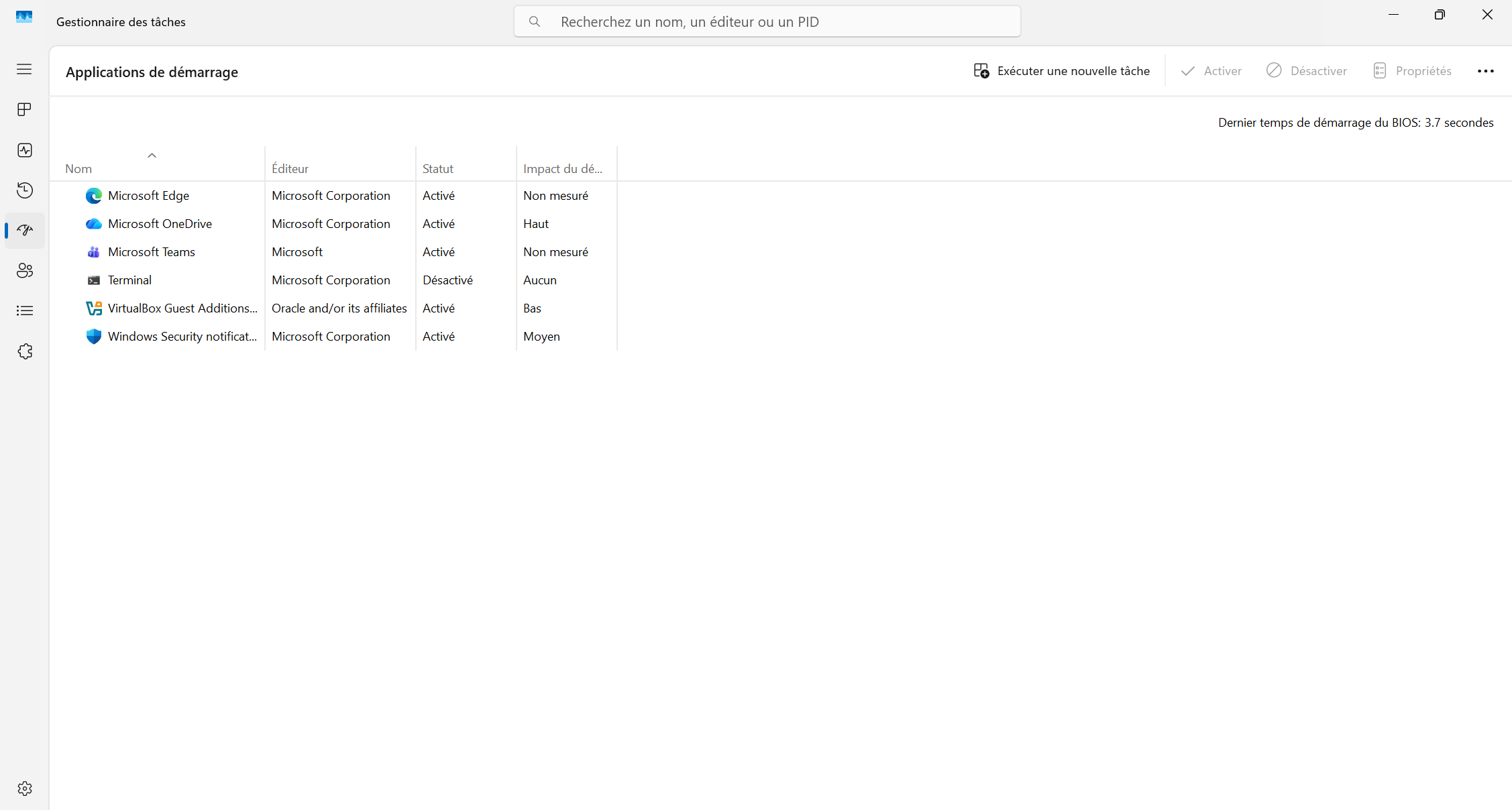
Task: Click the Windows Security shield icon
Action: 94,337
